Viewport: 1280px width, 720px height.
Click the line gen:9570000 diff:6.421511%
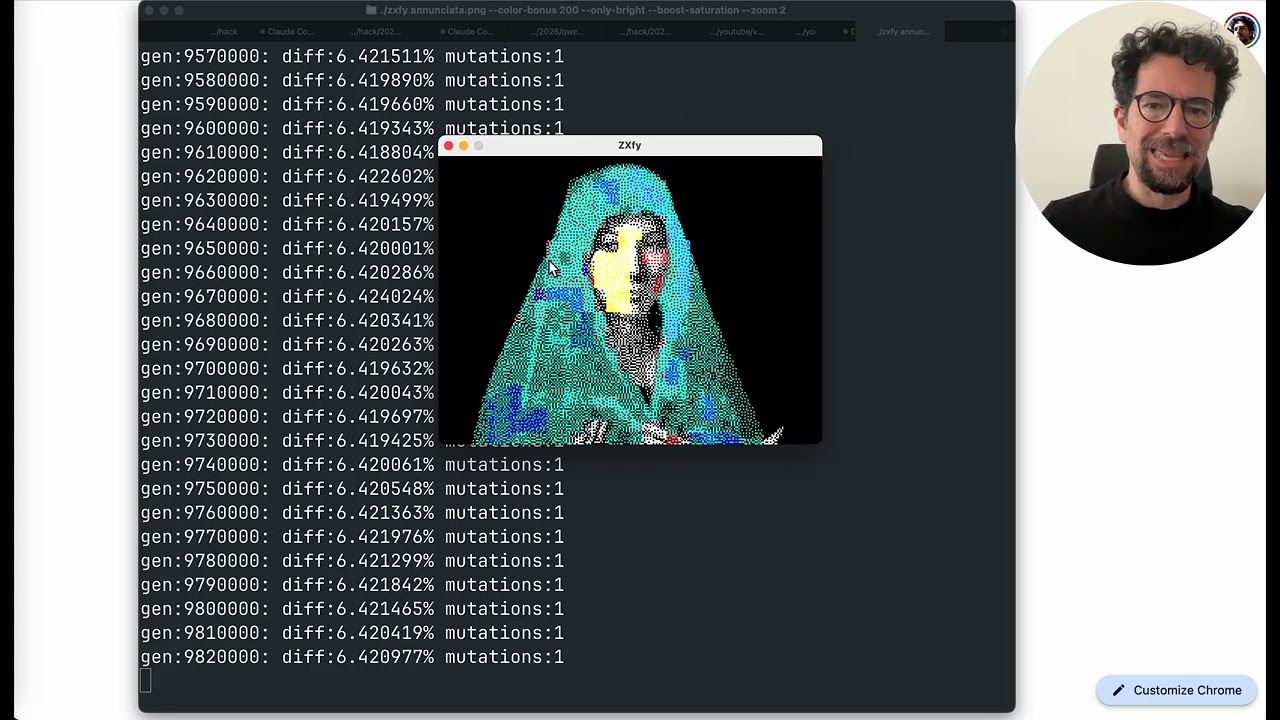(x=352, y=57)
